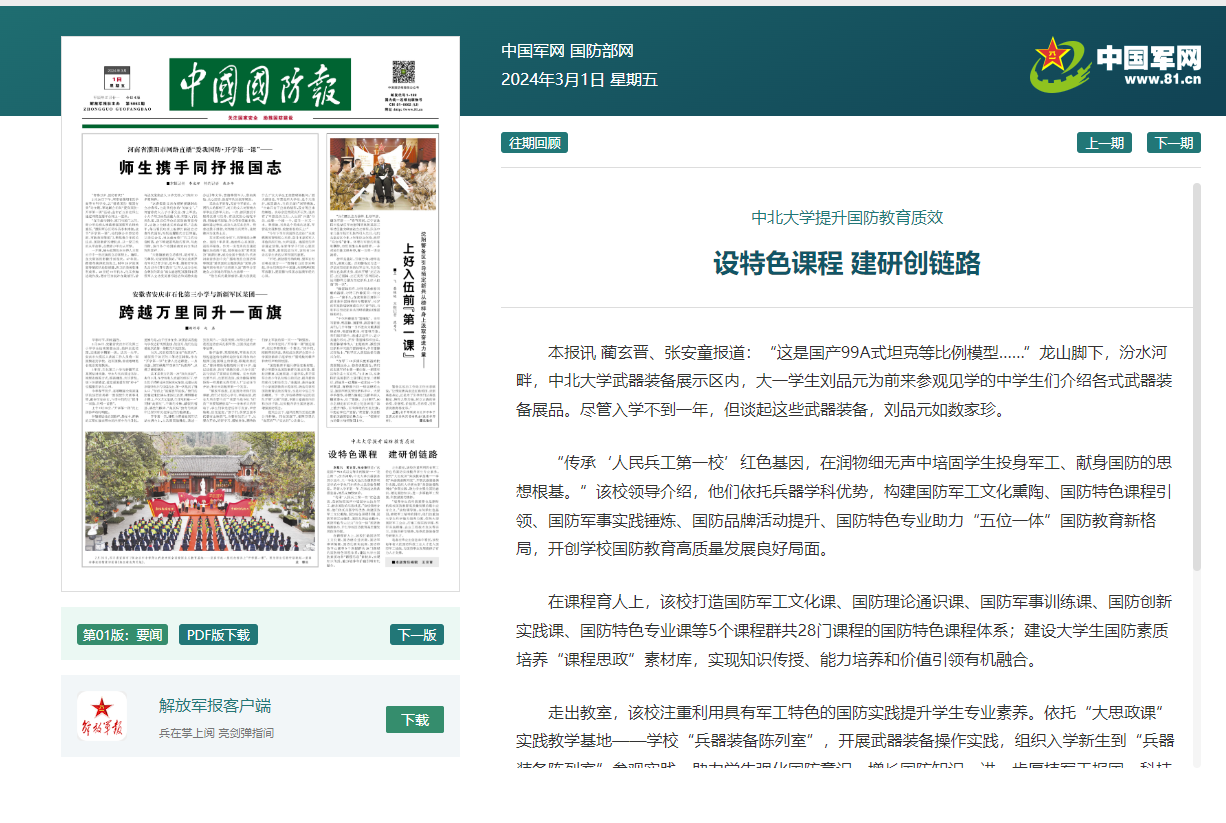The height and width of the screenshot is (823, 1226).
Task: Click the 解放军报 red app icon
Action: [x=102, y=716]
